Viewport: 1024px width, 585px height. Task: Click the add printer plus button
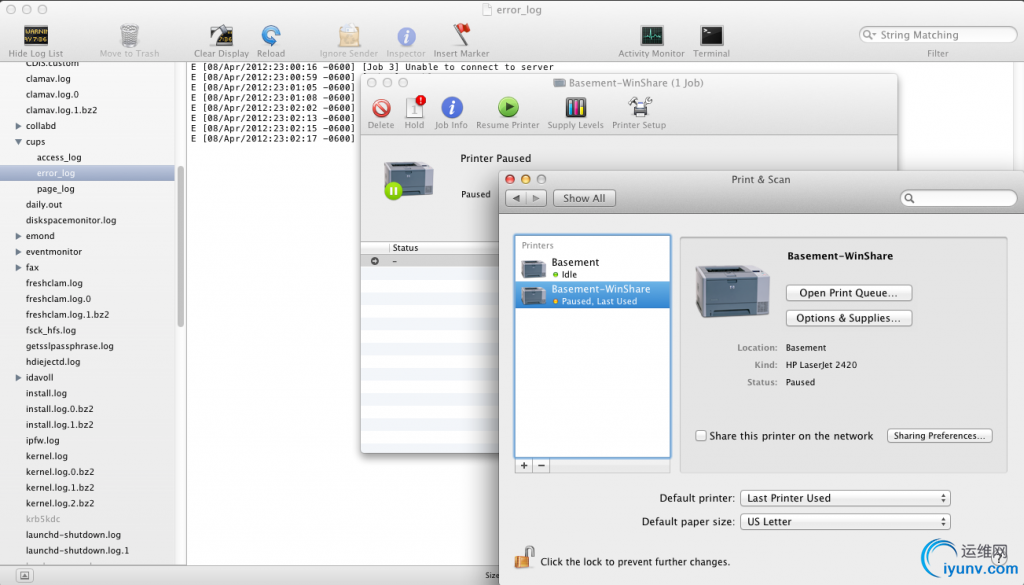click(524, 466)
